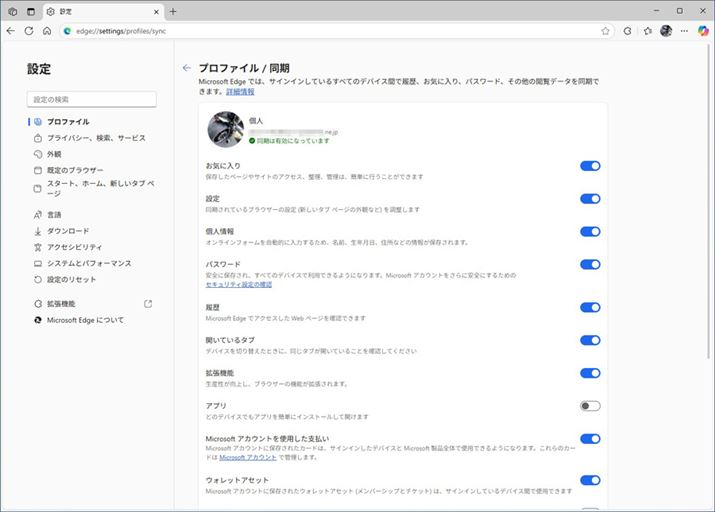This screenshot has width=715, height=512.
Task: Open Copilot from the top-right toolbar icon
Action: pos(703,31)
